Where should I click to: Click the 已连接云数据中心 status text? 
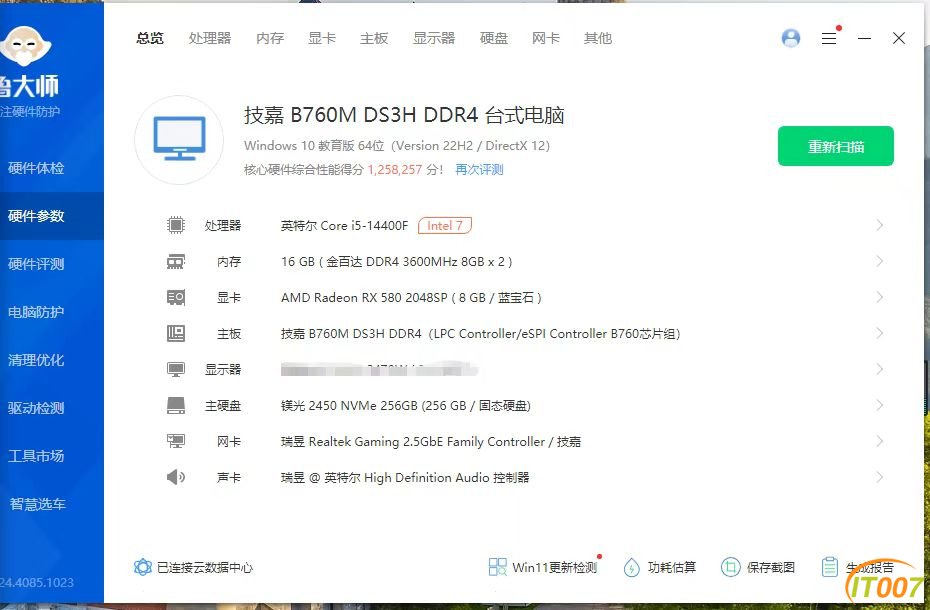(205, 568)
